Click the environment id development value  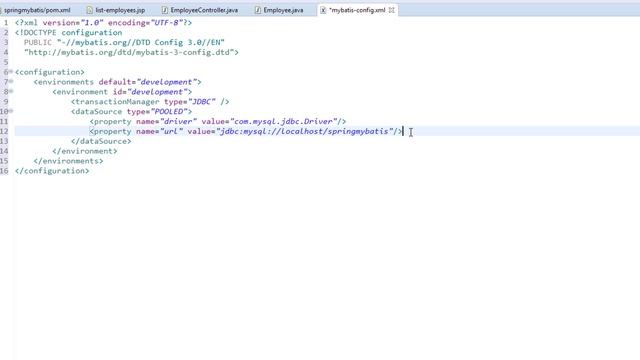point(157,92)
